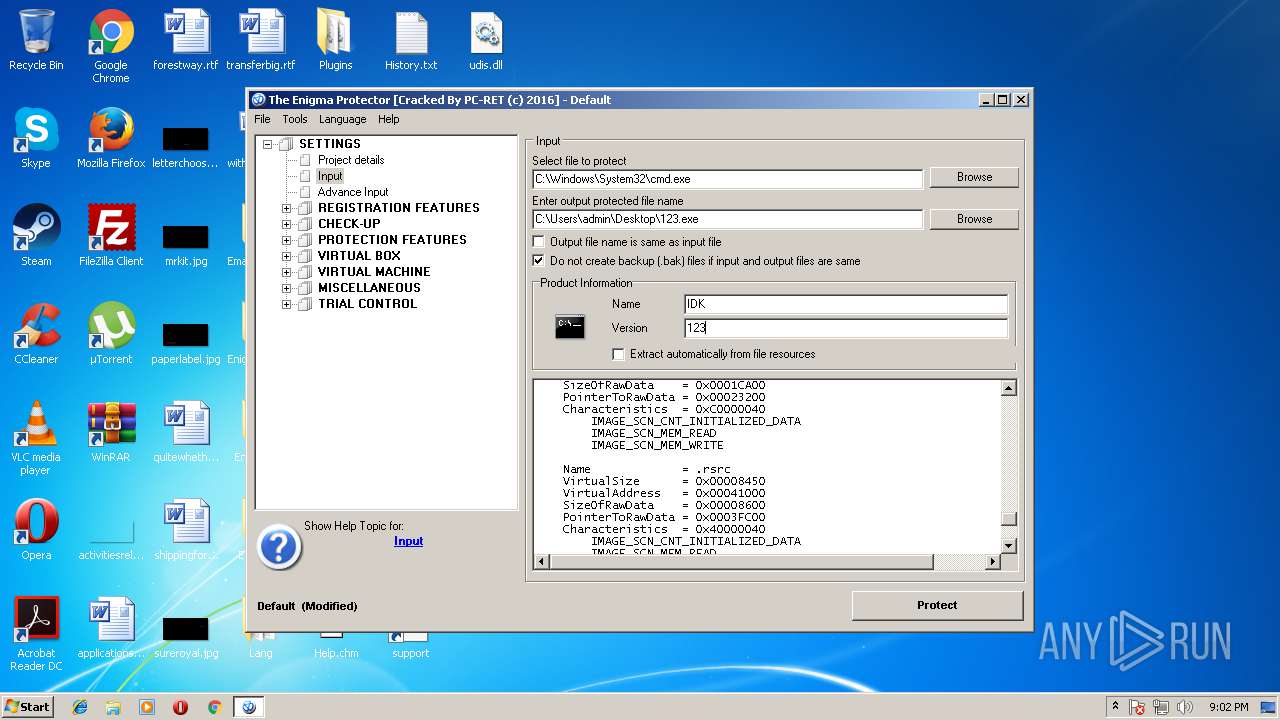Image resolution: width=1280 pixels, height=720 pixels.
Task: Open mrkit.jpg desktop image
Action: point(186,243)
